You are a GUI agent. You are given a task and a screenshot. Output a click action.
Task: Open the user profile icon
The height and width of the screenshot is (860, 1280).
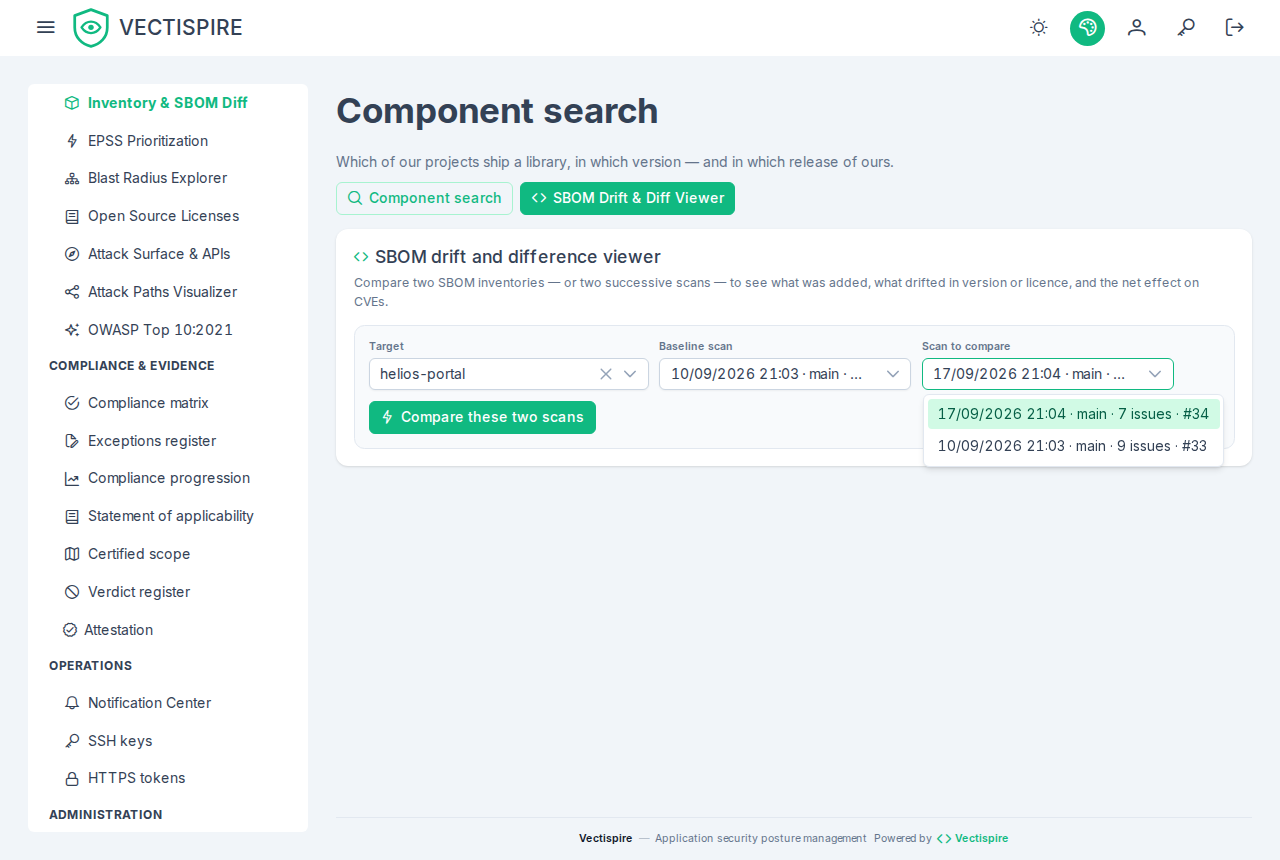tap(1137, 27)
